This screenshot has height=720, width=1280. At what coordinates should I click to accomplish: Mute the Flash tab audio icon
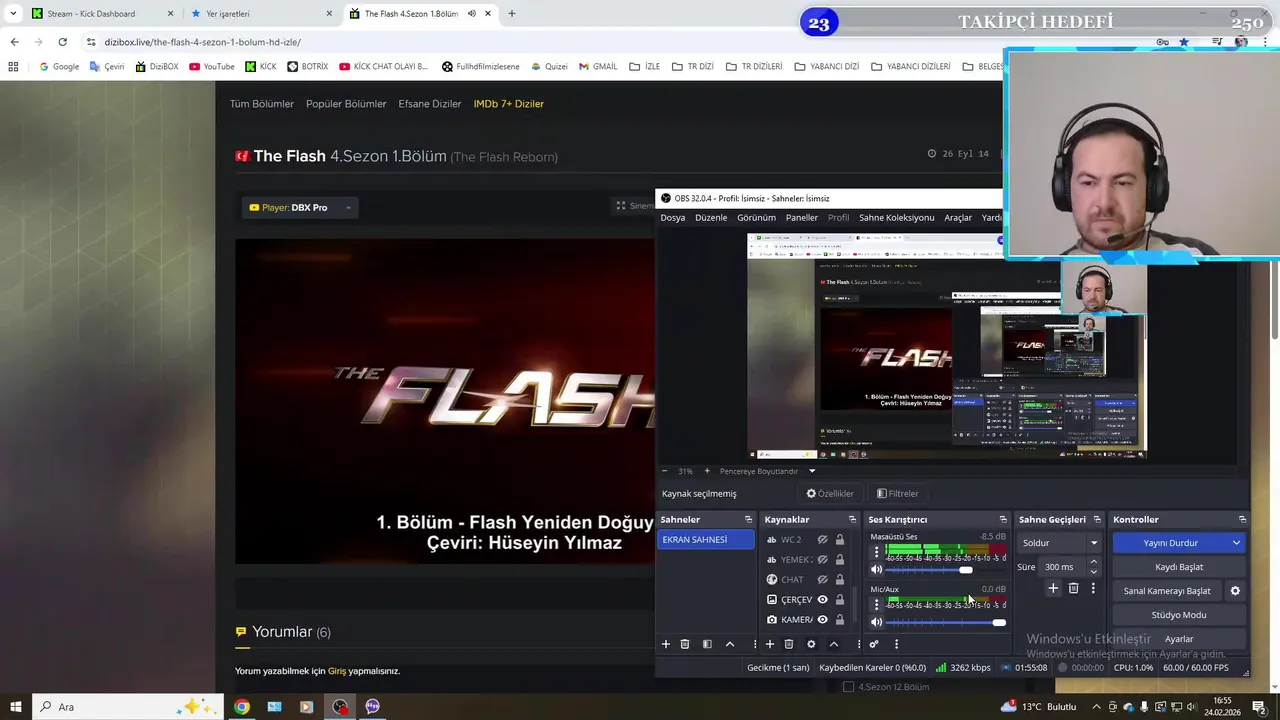click(x=472, y=14)
